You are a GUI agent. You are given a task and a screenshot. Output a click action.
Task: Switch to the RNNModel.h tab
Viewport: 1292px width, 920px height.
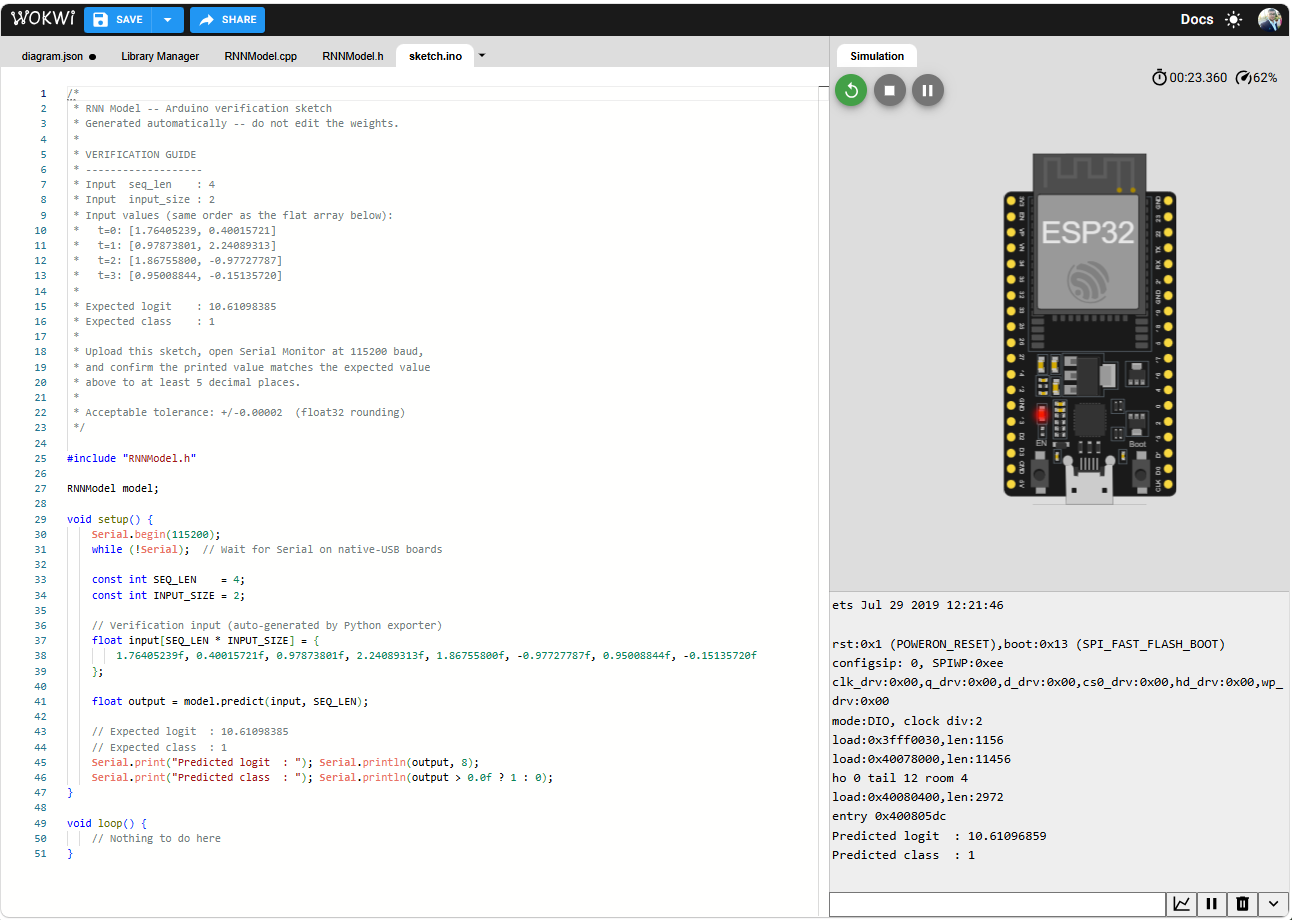[x=353, y=56]
